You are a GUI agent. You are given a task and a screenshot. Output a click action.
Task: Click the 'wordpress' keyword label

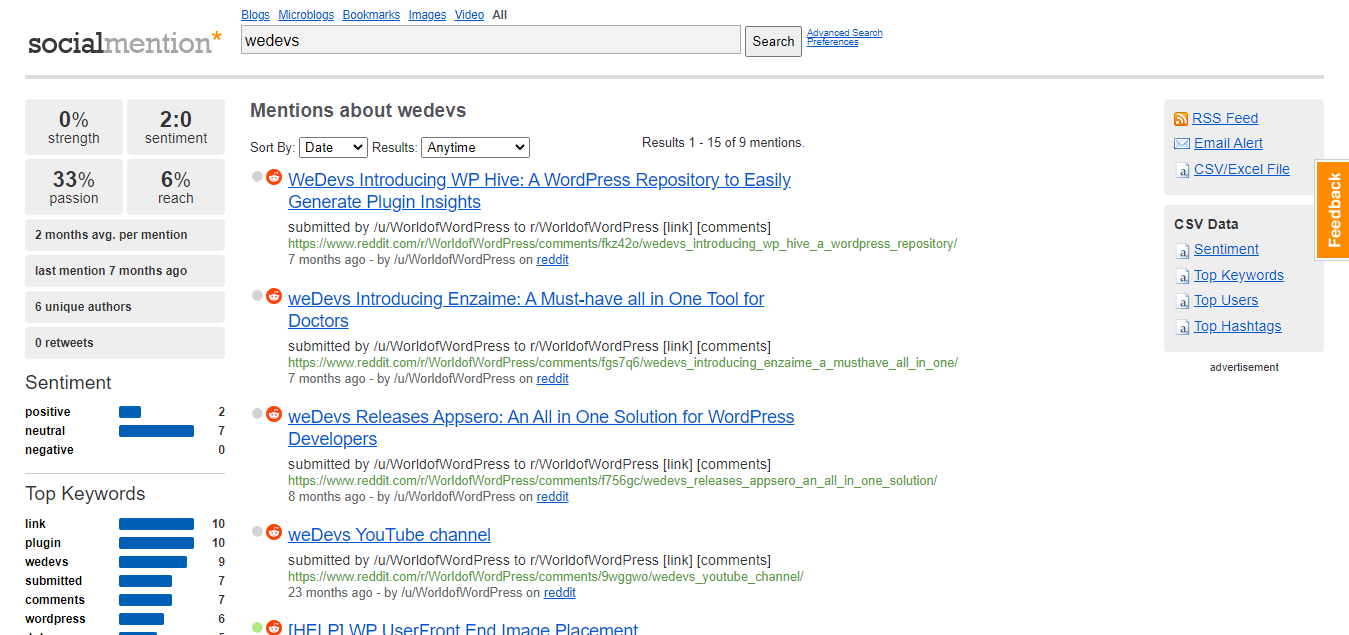[55, 619]
